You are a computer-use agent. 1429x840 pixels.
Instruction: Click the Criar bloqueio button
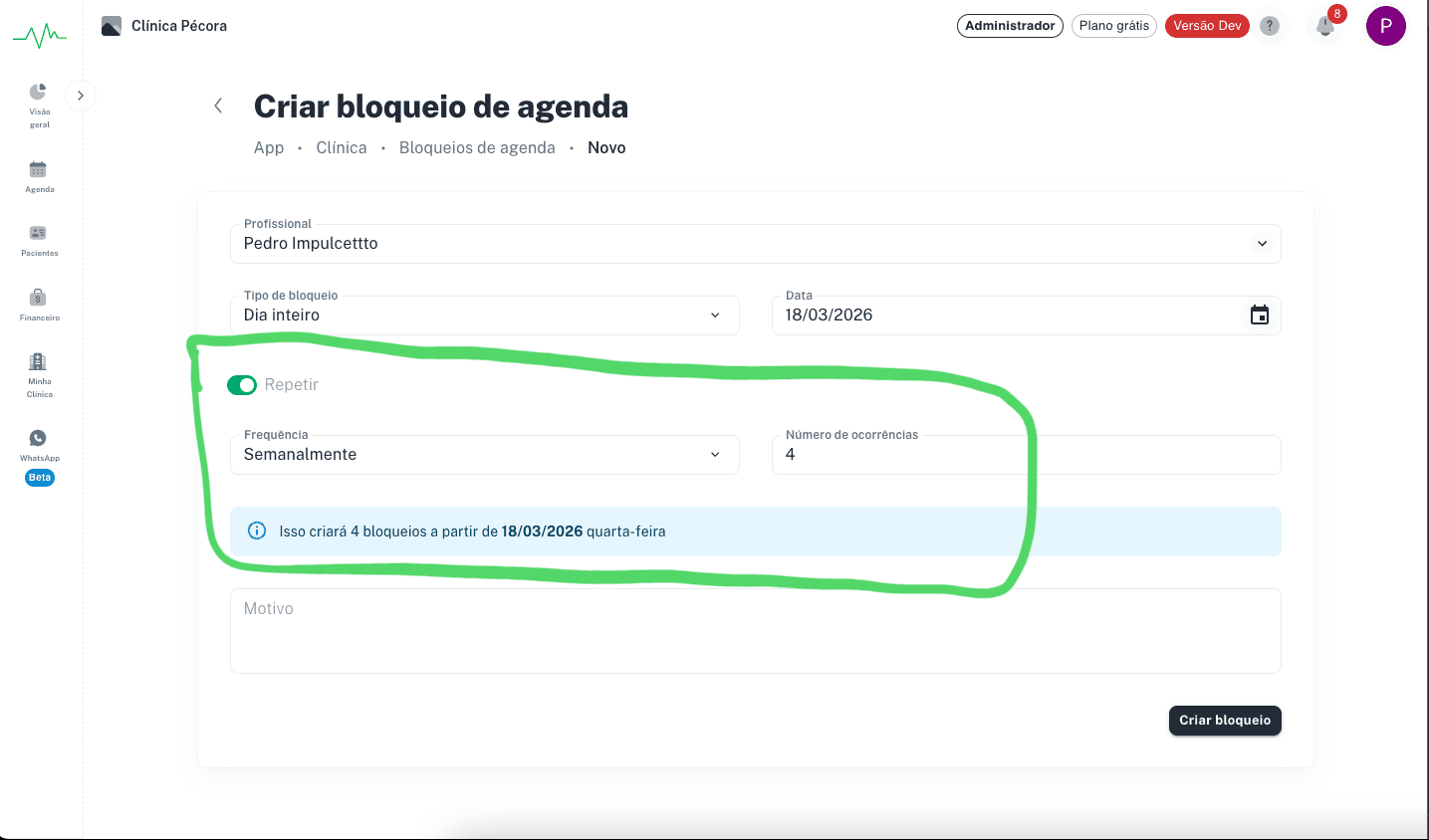tap(1225, 721)
